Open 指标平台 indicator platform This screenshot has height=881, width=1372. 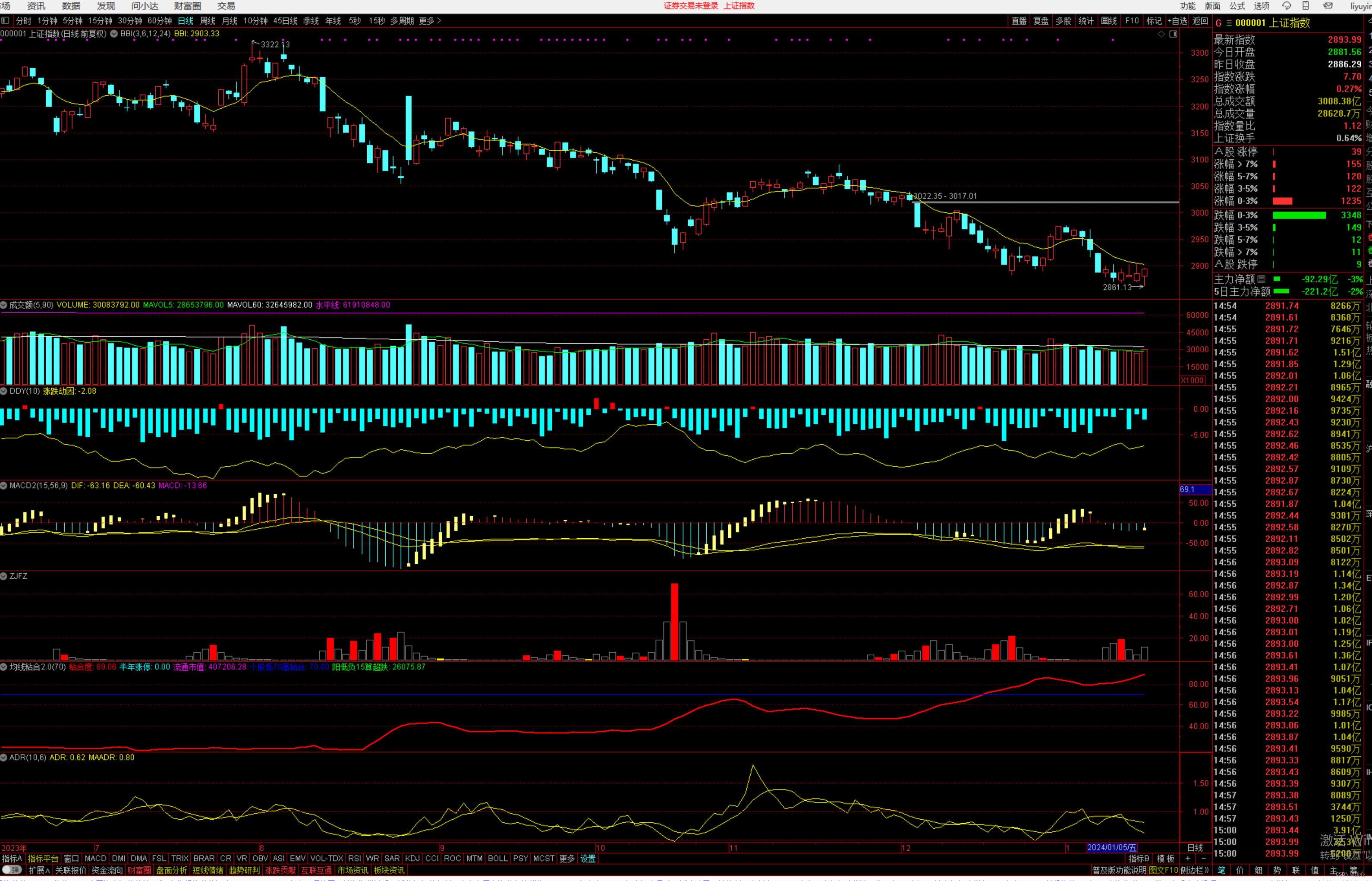pos(43,859)
